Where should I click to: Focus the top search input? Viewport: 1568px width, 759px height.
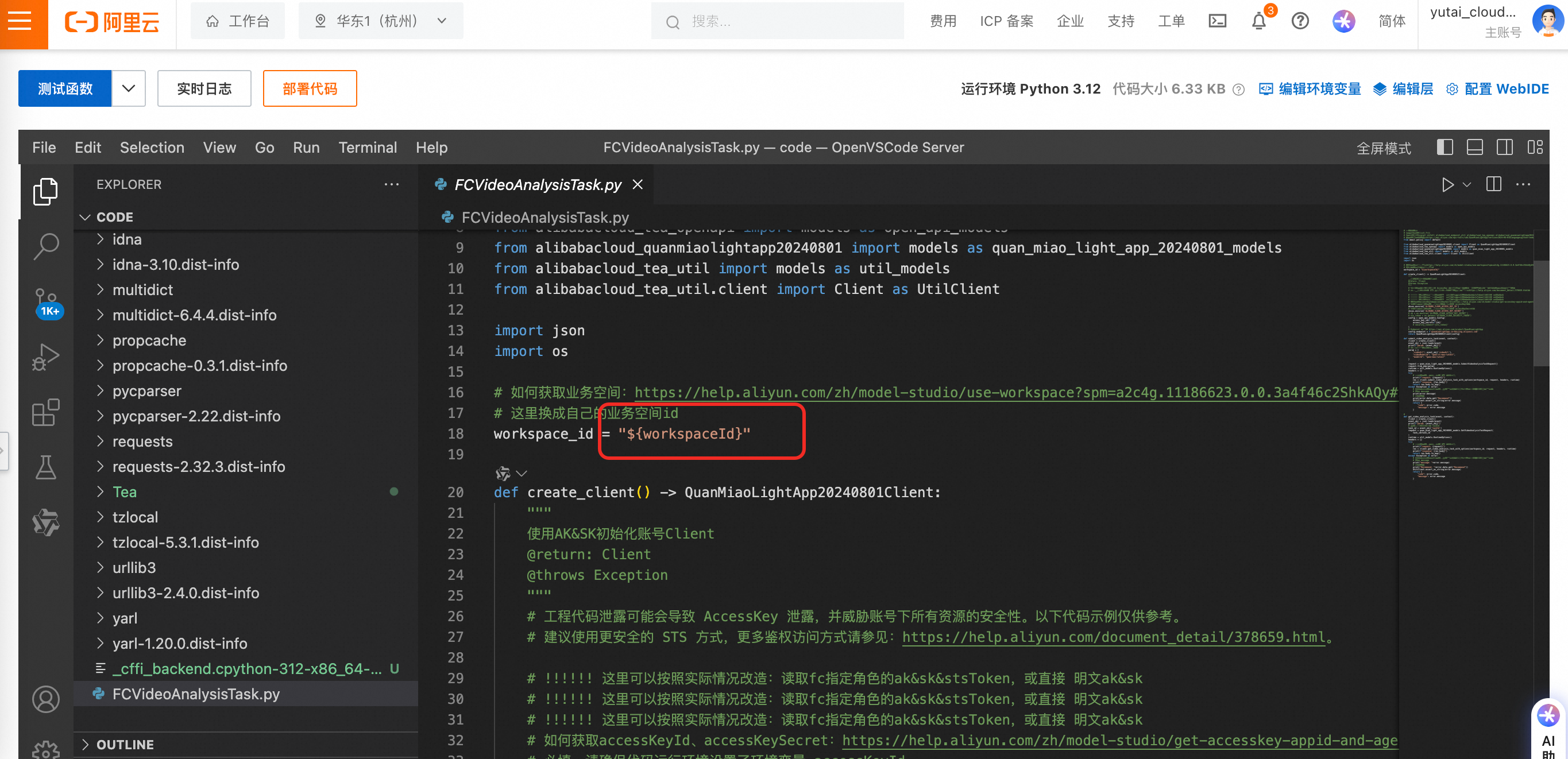coord(777,21)
